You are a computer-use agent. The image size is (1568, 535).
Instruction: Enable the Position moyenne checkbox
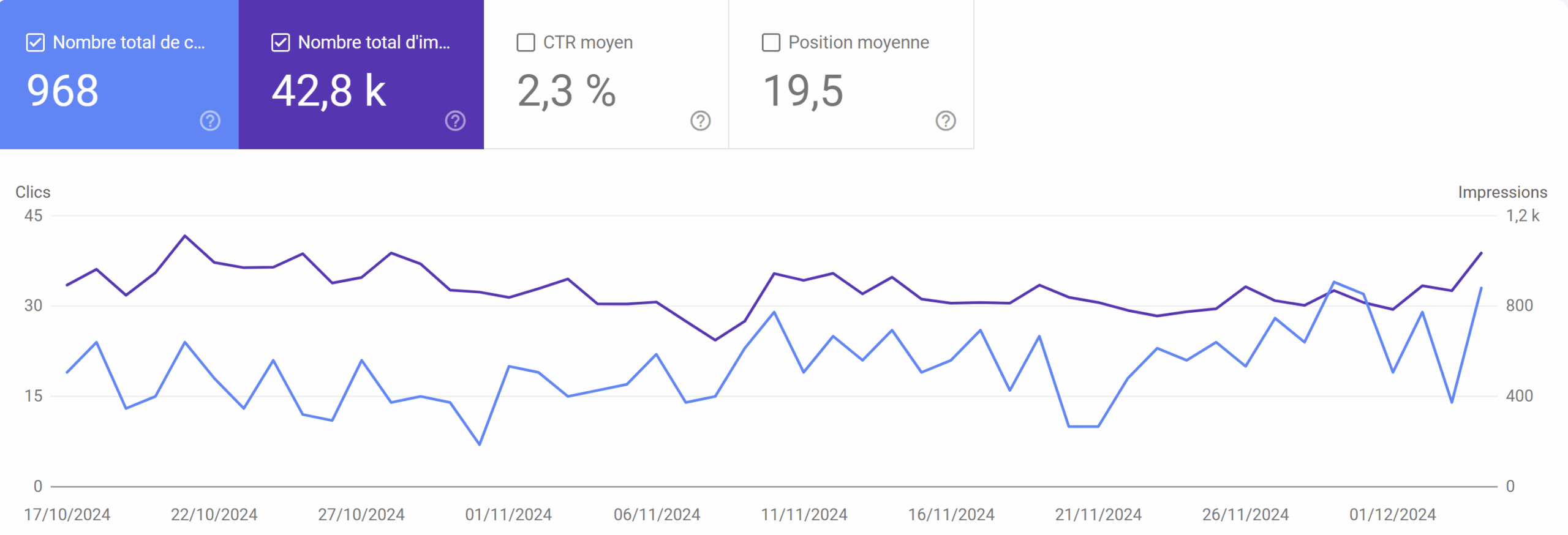click(771, 43)
